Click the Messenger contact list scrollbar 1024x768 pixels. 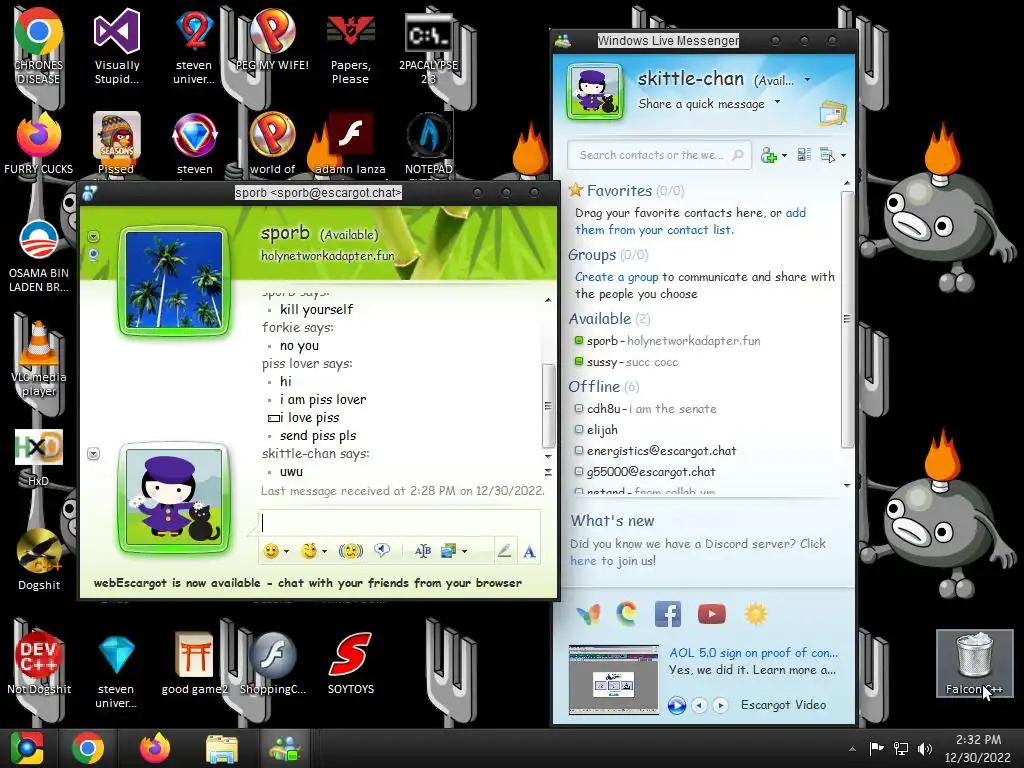847,319
